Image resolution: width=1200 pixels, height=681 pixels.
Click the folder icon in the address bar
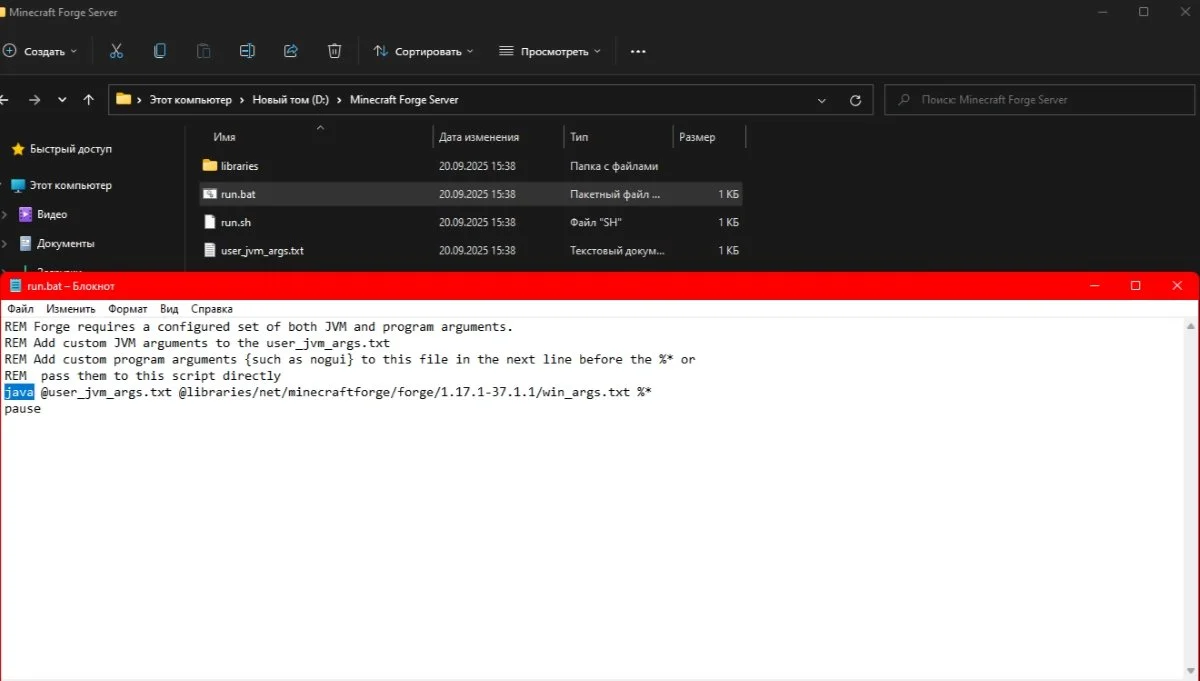click(x=124, y=100)
